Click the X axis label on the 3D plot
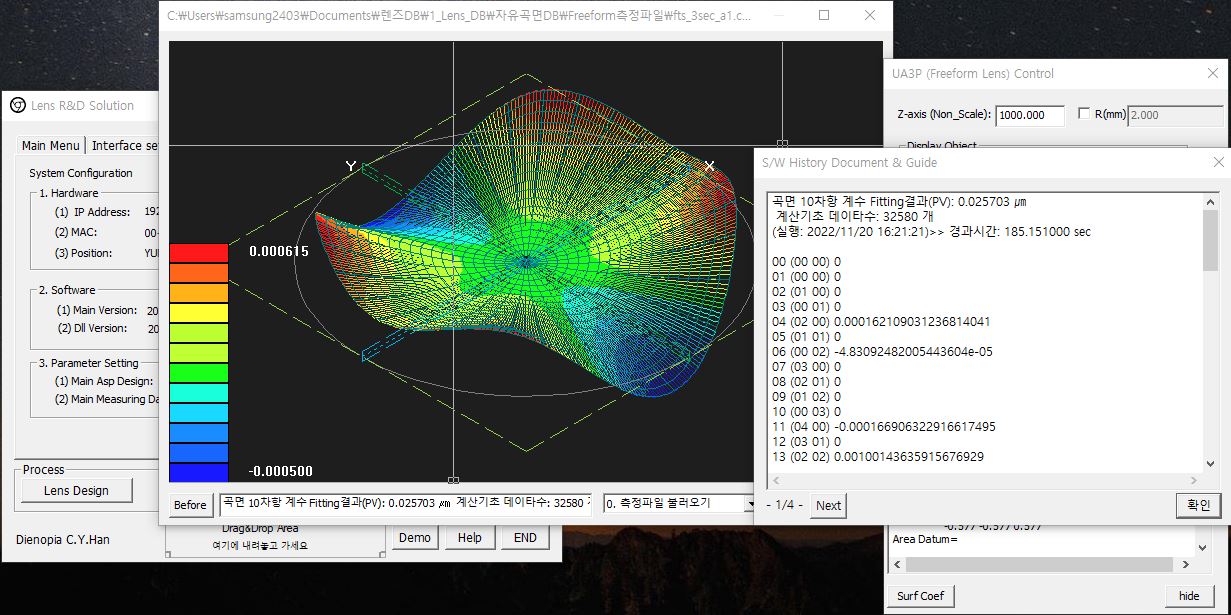Viewport: 1231px width, 615px height. (x=710, y=166)
